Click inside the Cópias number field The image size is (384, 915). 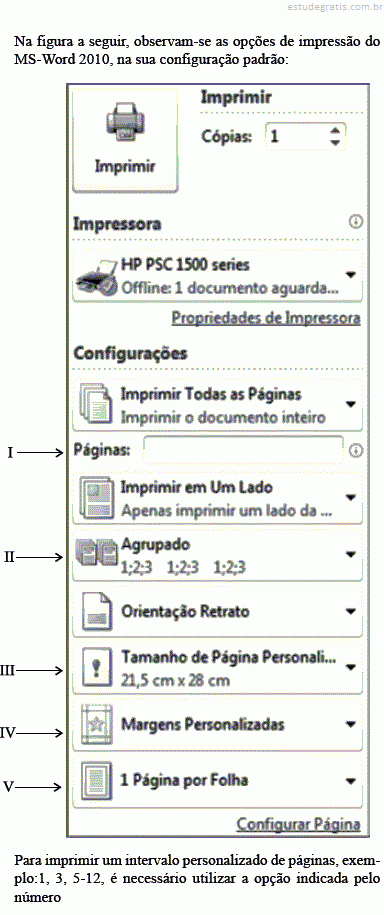(x=296, y=137)
